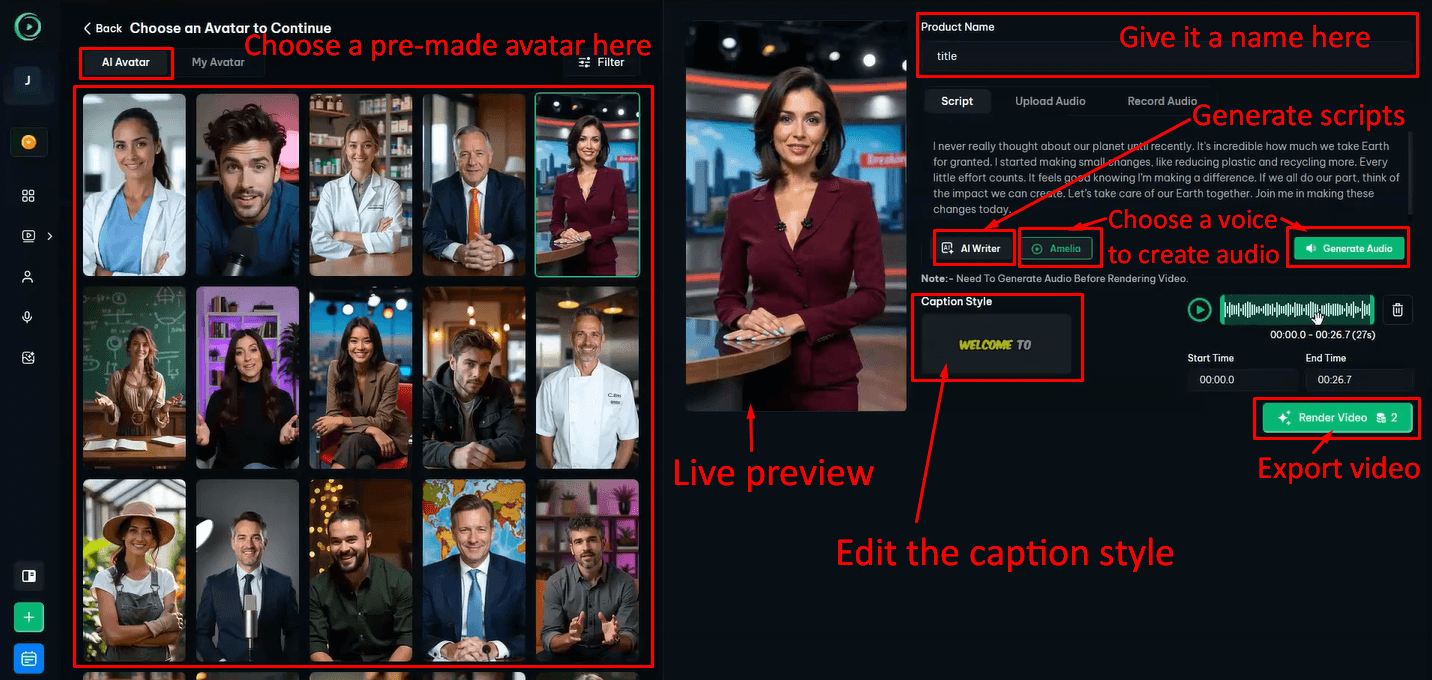Image resolution: width=1432 pixels, height=680 pixels.
Task: Open the user avatar section in sidebar
Action: tap(28, 277)
